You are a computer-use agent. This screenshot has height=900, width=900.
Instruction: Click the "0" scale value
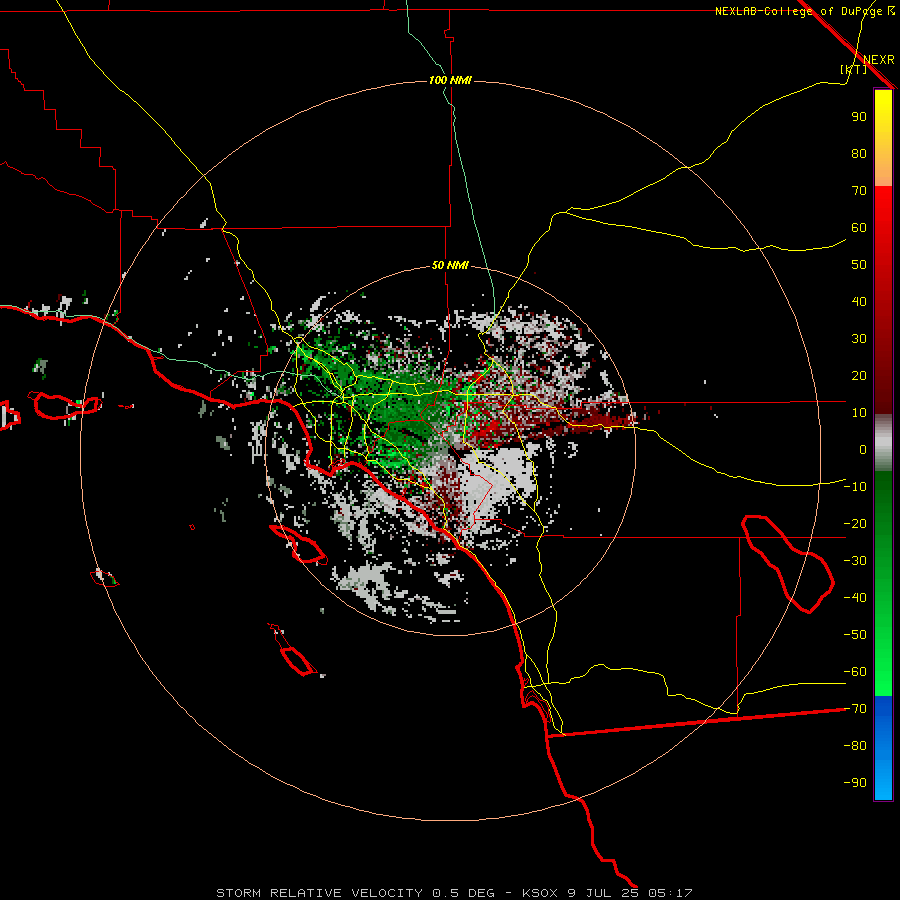tap(863, 449)
